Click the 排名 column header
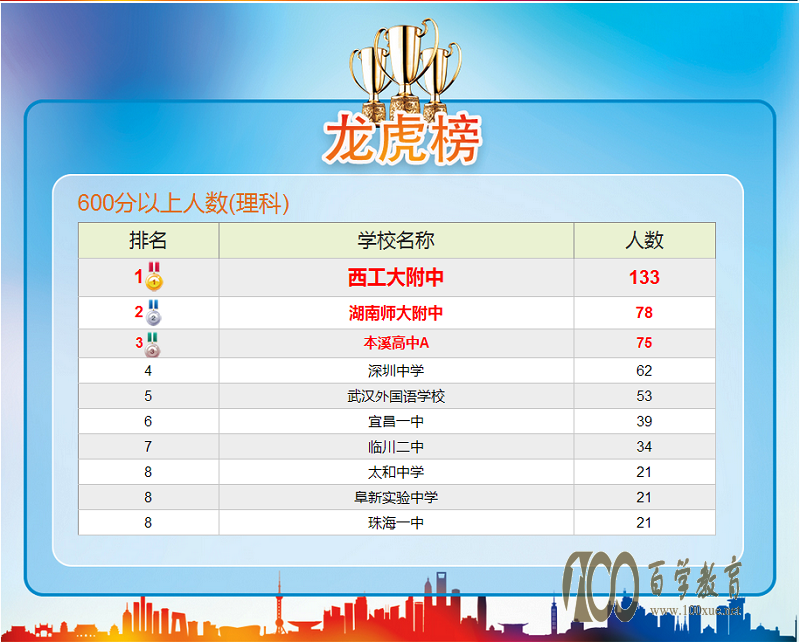The width and height of the screenshot is (800, 642). click(148, 240)
